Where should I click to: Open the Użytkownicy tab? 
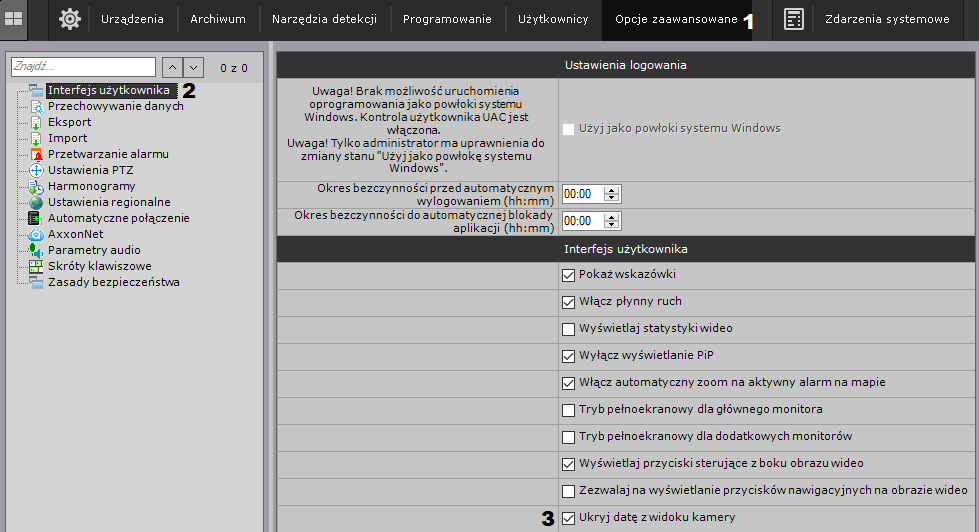553,19
